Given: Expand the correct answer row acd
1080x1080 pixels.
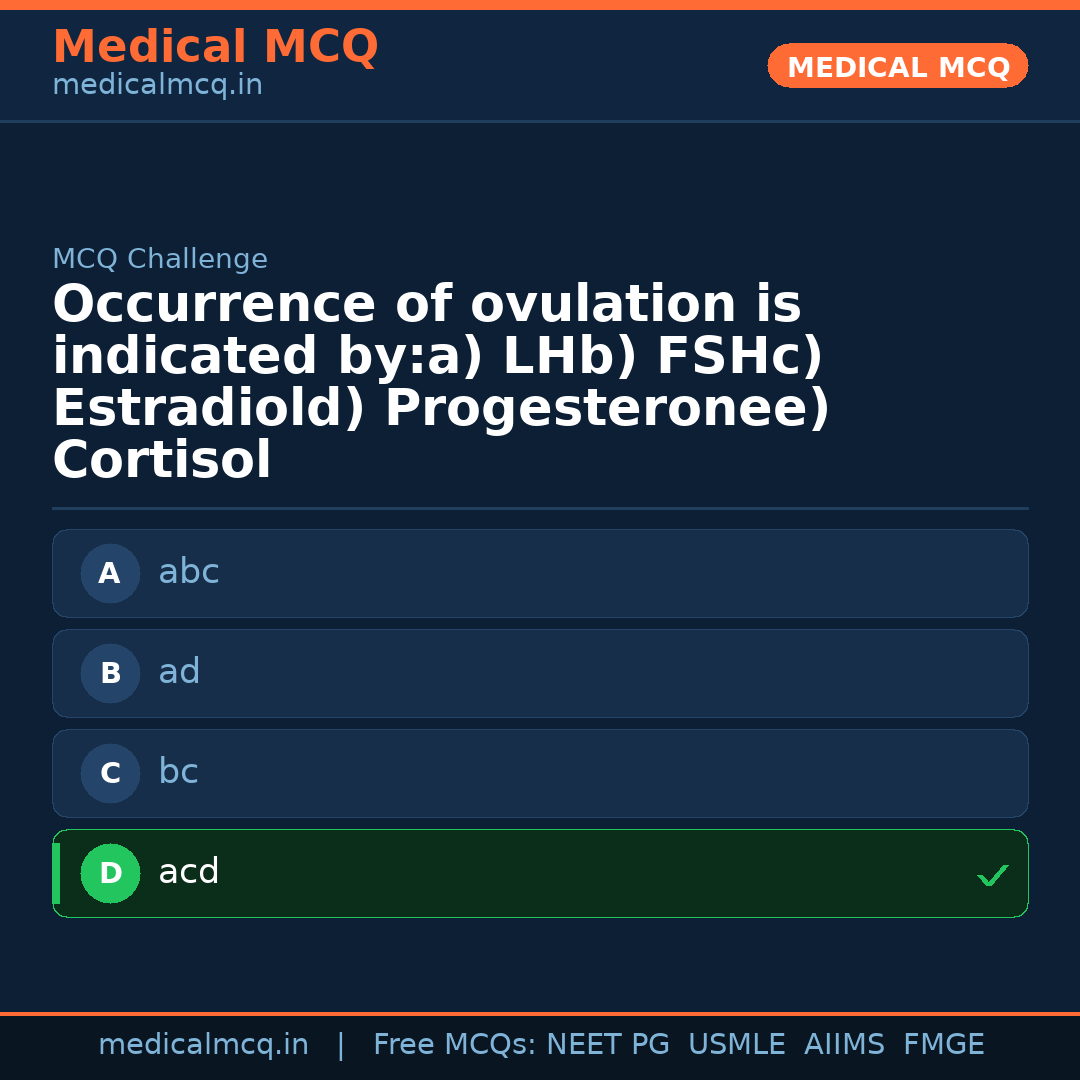Looking at the screenshot, I should 540,873.
